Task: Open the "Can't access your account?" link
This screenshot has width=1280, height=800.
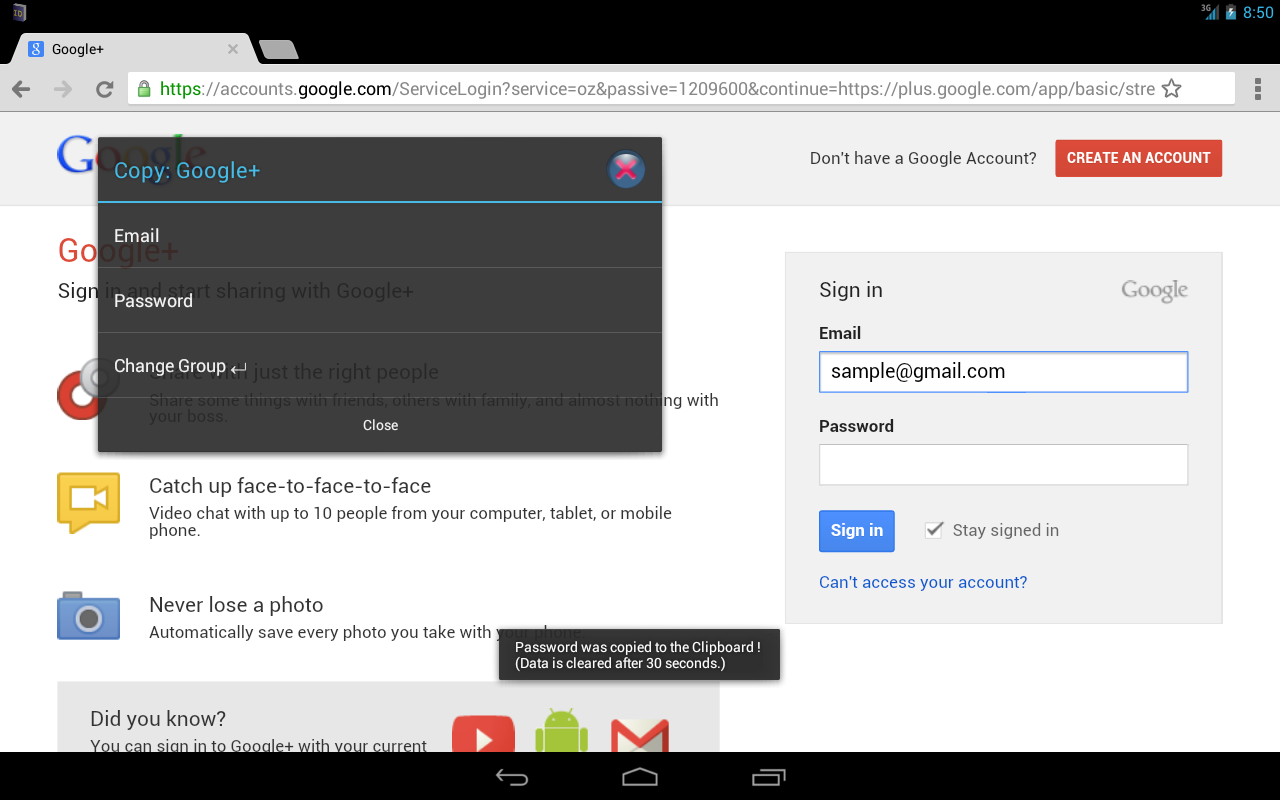Action: 922,582
